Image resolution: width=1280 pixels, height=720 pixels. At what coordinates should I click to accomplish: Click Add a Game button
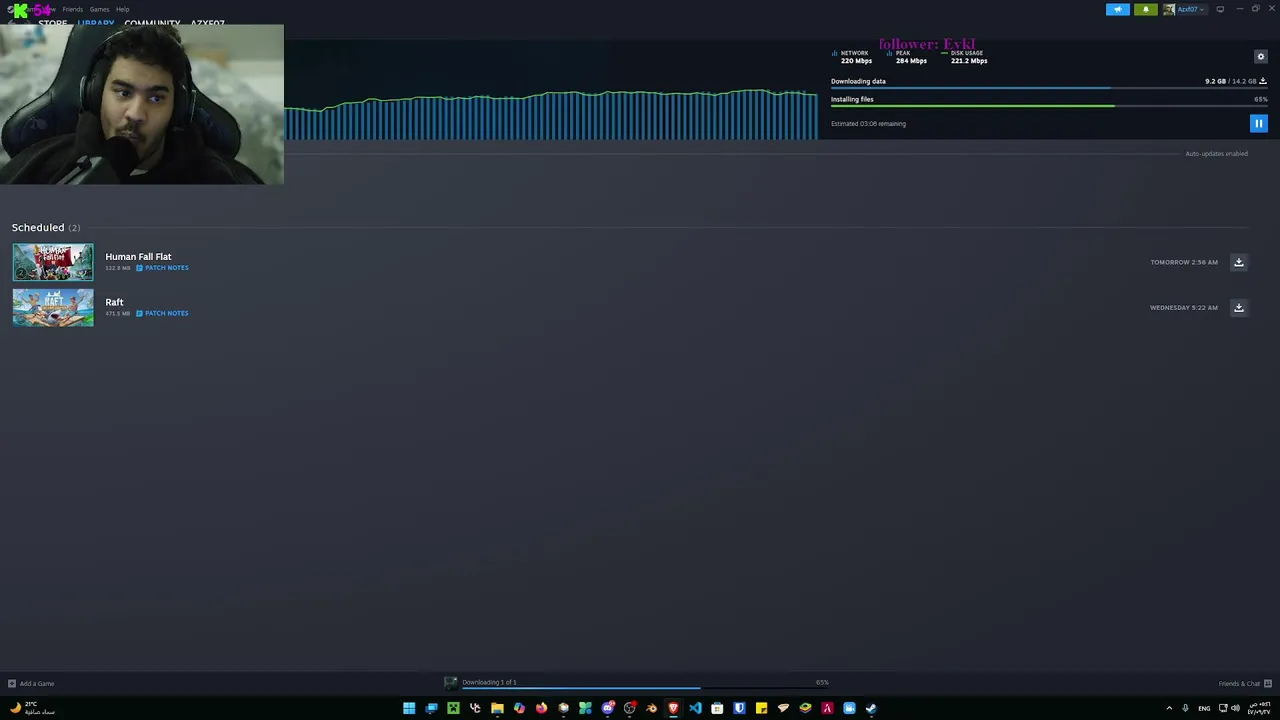point(31,684)
